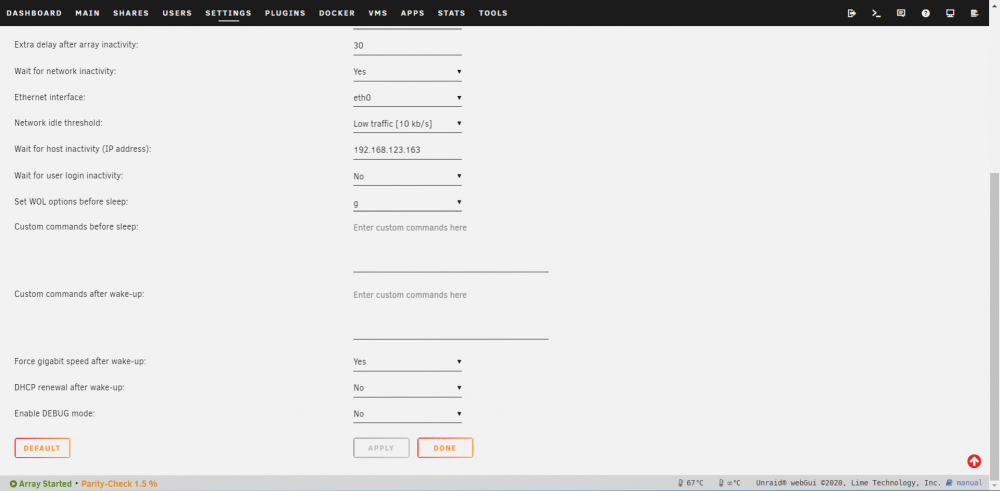This screenshot has height=491, width=1000.
Task: Click the Logout icon in top bar
Action: [851, 13]
